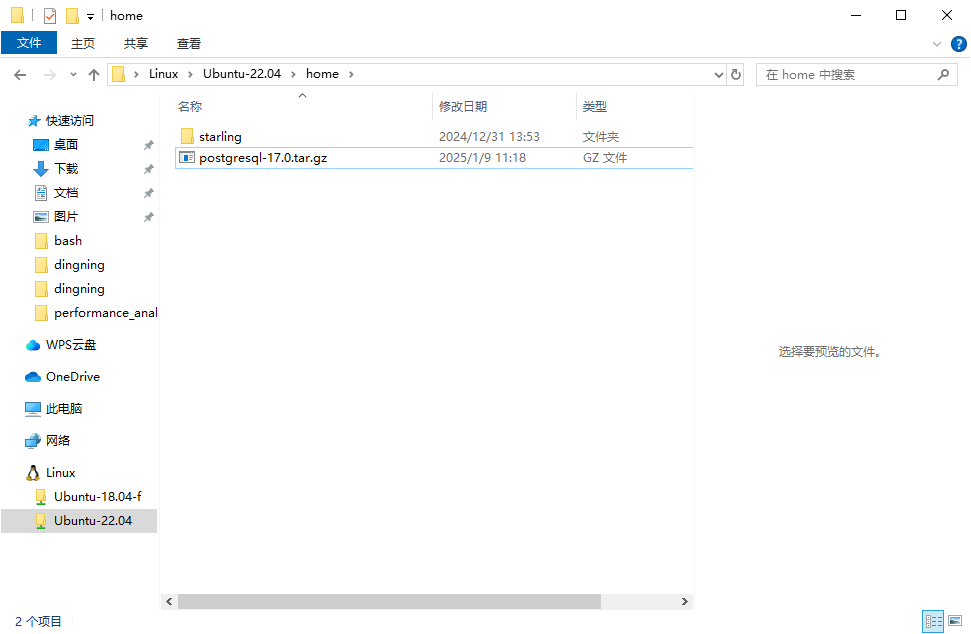
Task: Click Linux in the address breadcrumb
Action: click(x=163, y=74)
